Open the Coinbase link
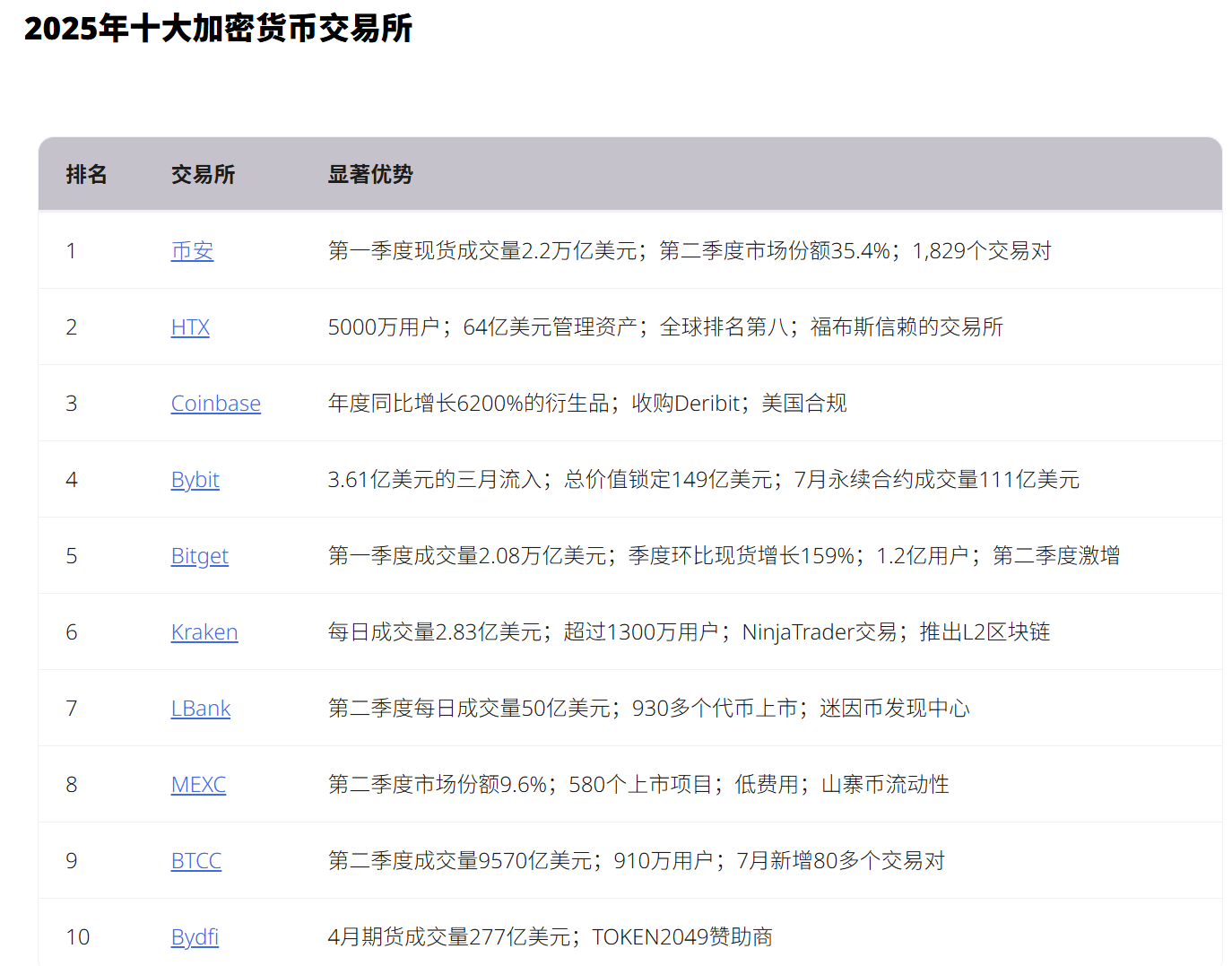Viewport: 1232px width, 966px height. point(215,404)
